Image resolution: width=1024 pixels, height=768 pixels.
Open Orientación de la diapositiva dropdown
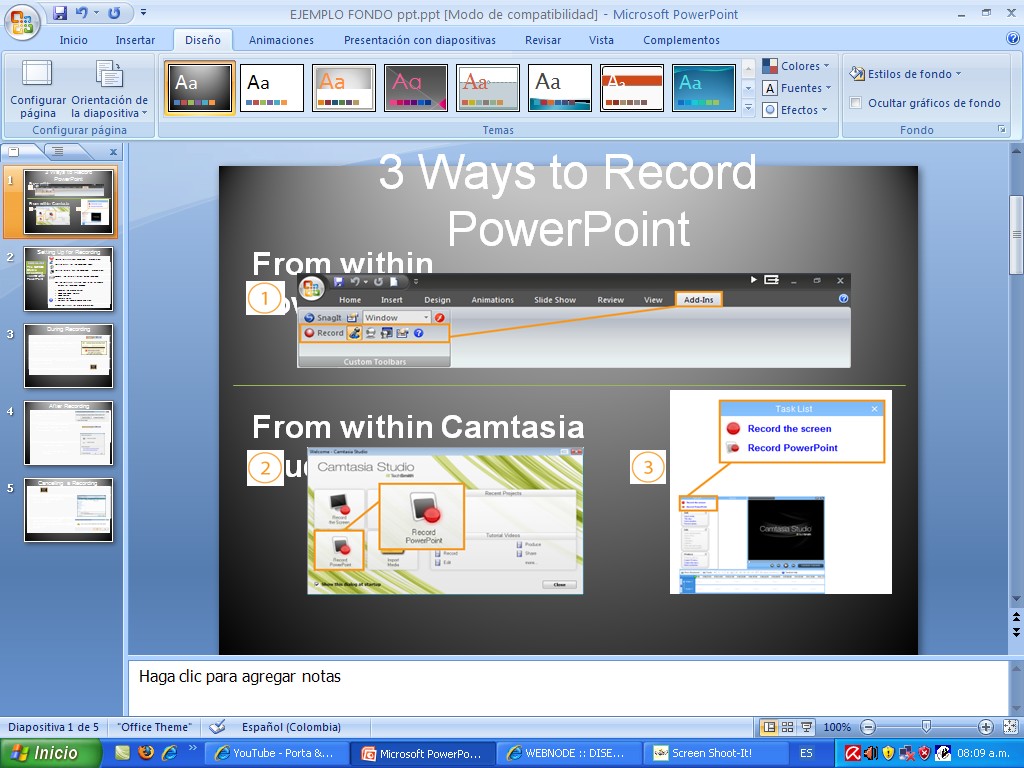(109, 89)
